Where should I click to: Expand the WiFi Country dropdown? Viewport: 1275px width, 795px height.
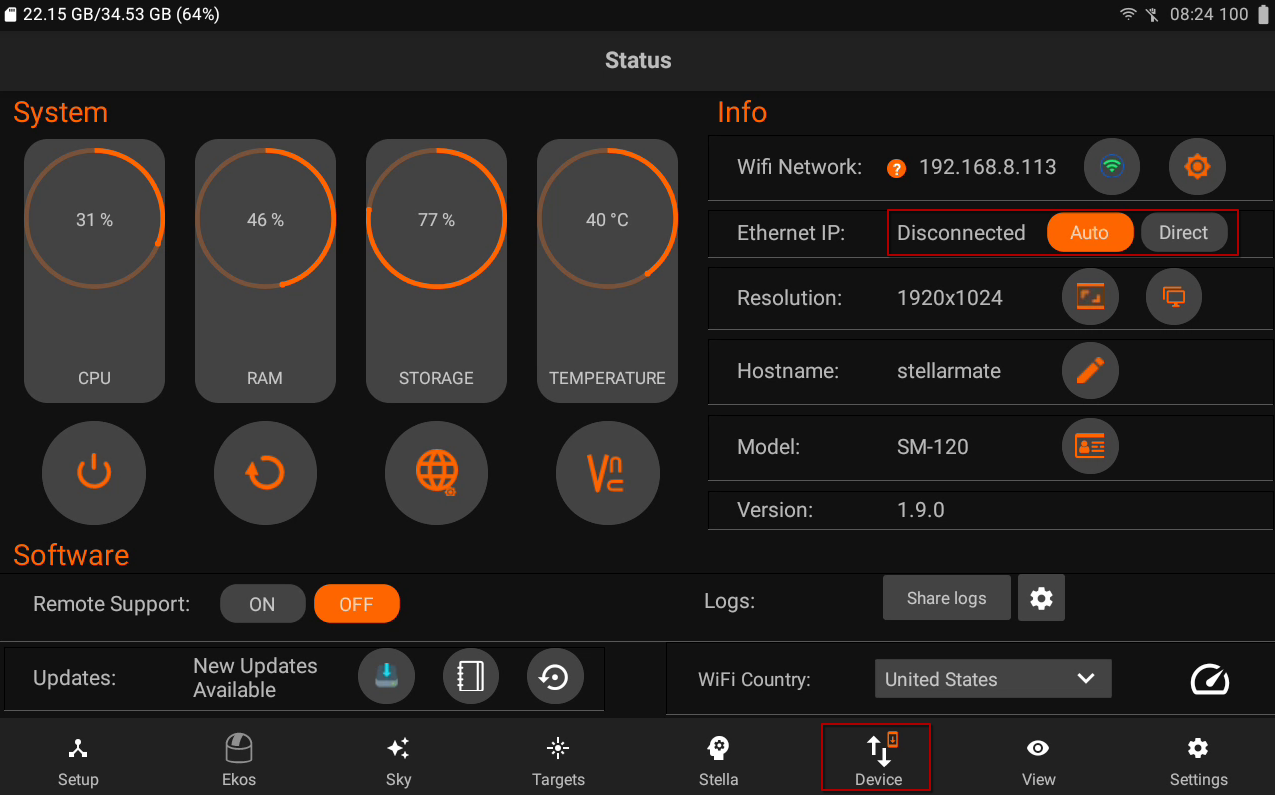(x=992, y=679)
